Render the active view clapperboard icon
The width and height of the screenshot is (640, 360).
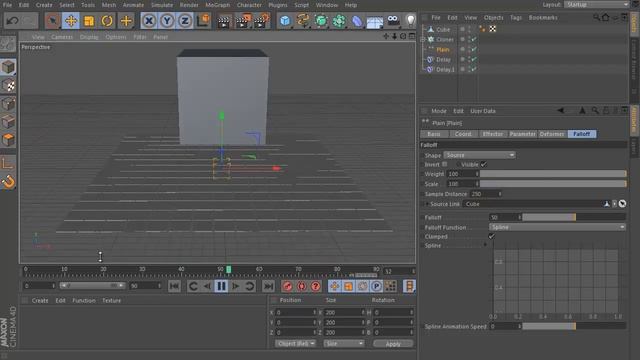(x=223, y=21)
